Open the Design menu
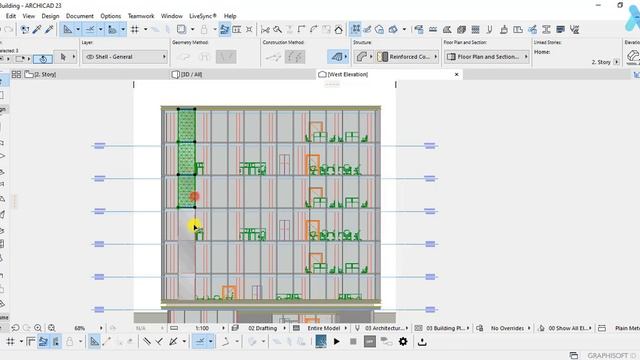Image resolution: width=640 pixels, height=360 pixels. coord(50,16)
